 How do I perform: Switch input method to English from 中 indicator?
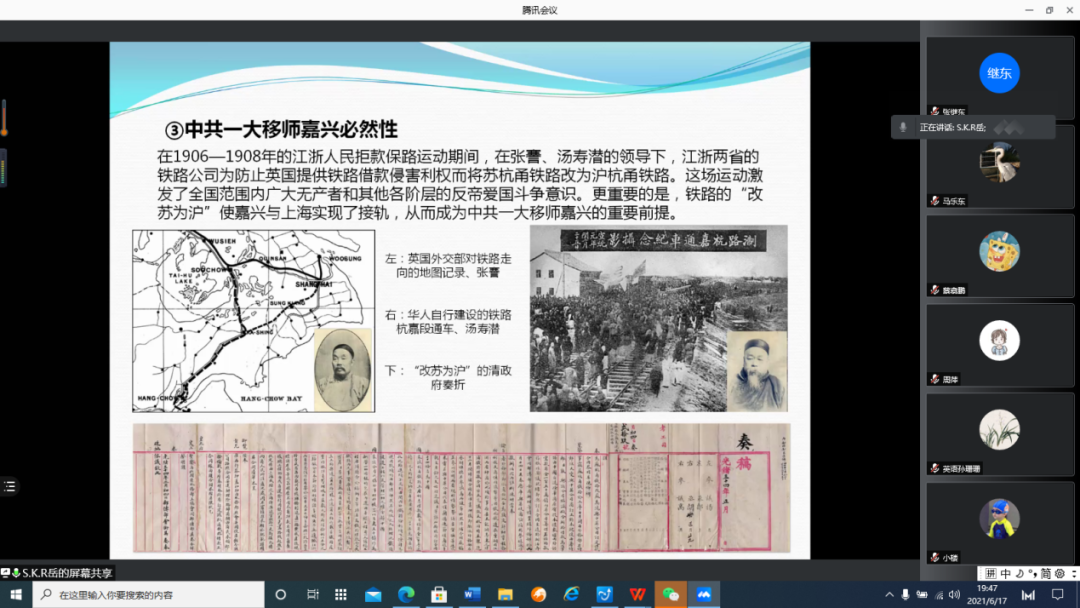coord(1004,573)
